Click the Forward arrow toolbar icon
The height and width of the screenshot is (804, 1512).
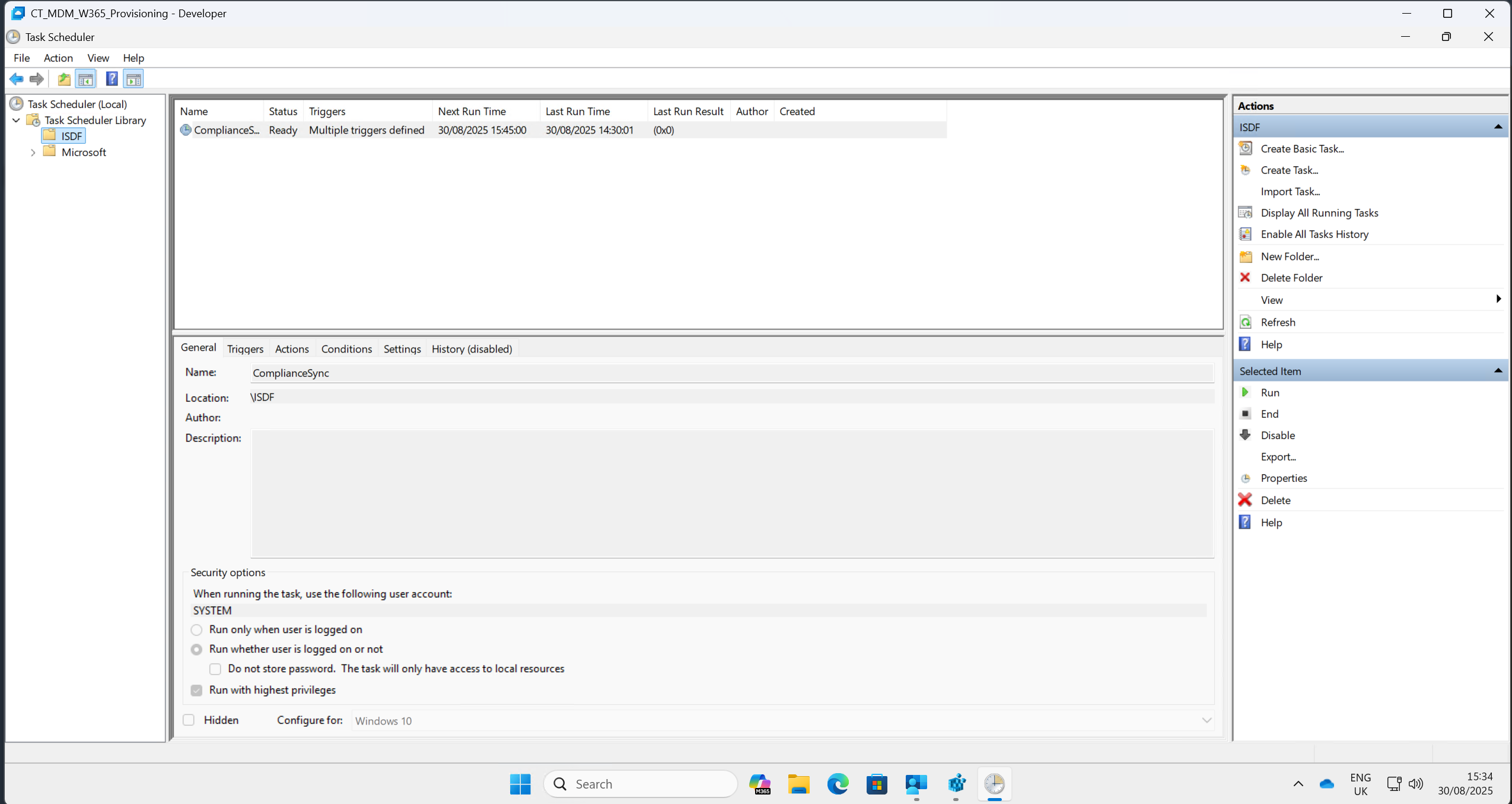(x=37, y=79)
